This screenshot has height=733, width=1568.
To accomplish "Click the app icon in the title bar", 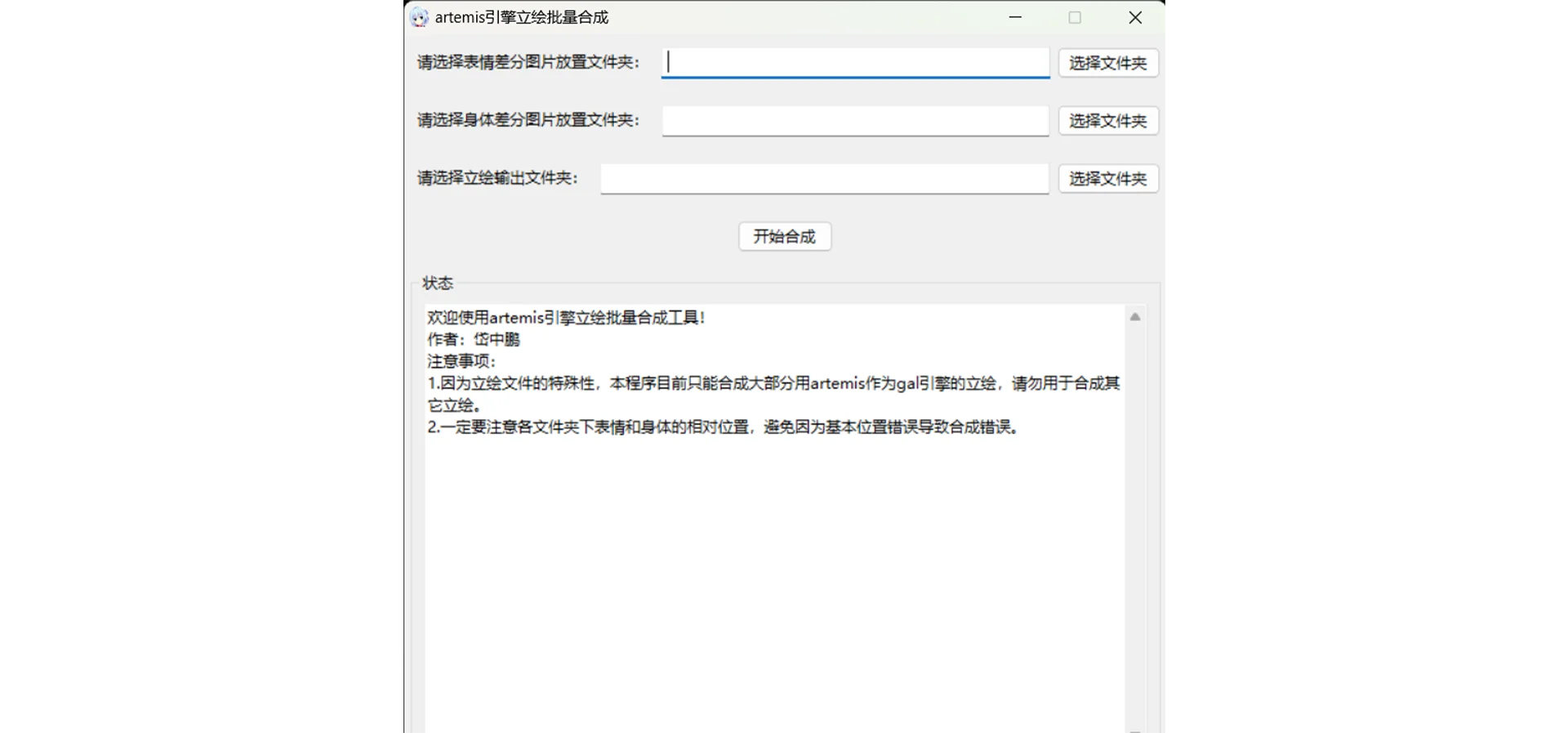I will click(x=419, y=17).
